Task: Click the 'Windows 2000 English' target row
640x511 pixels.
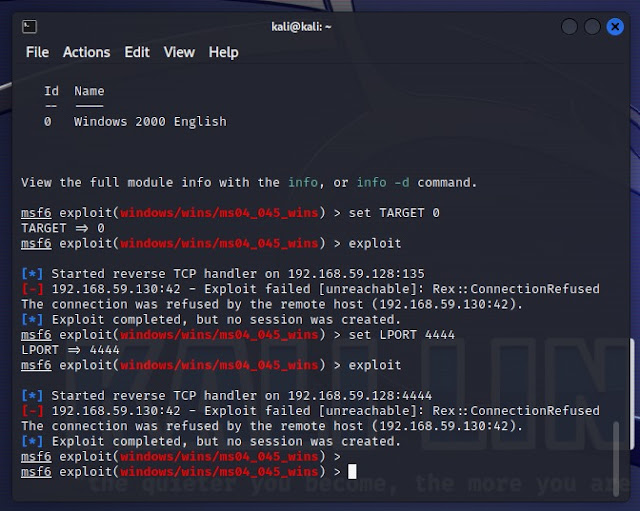Action: [135, 122]
